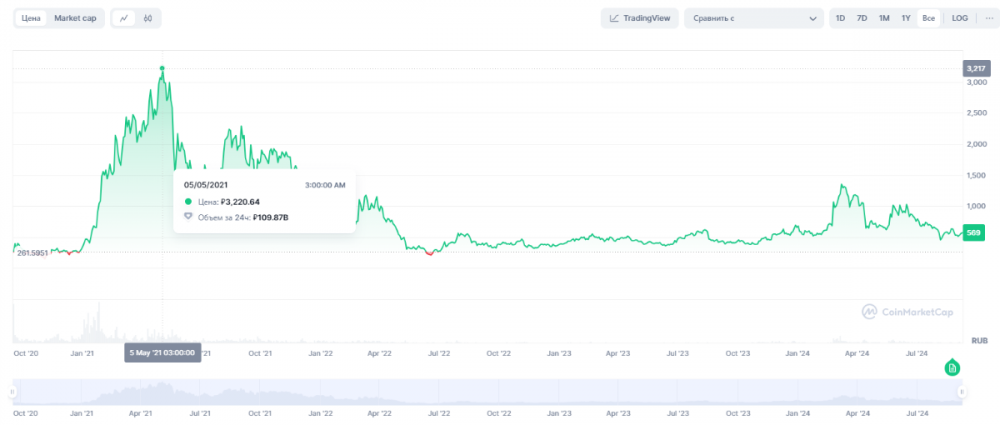The height and width of the screenshot is (425, 1000).
Task: Click the green document icon near the timeline
Action: (x=953, y=369)
